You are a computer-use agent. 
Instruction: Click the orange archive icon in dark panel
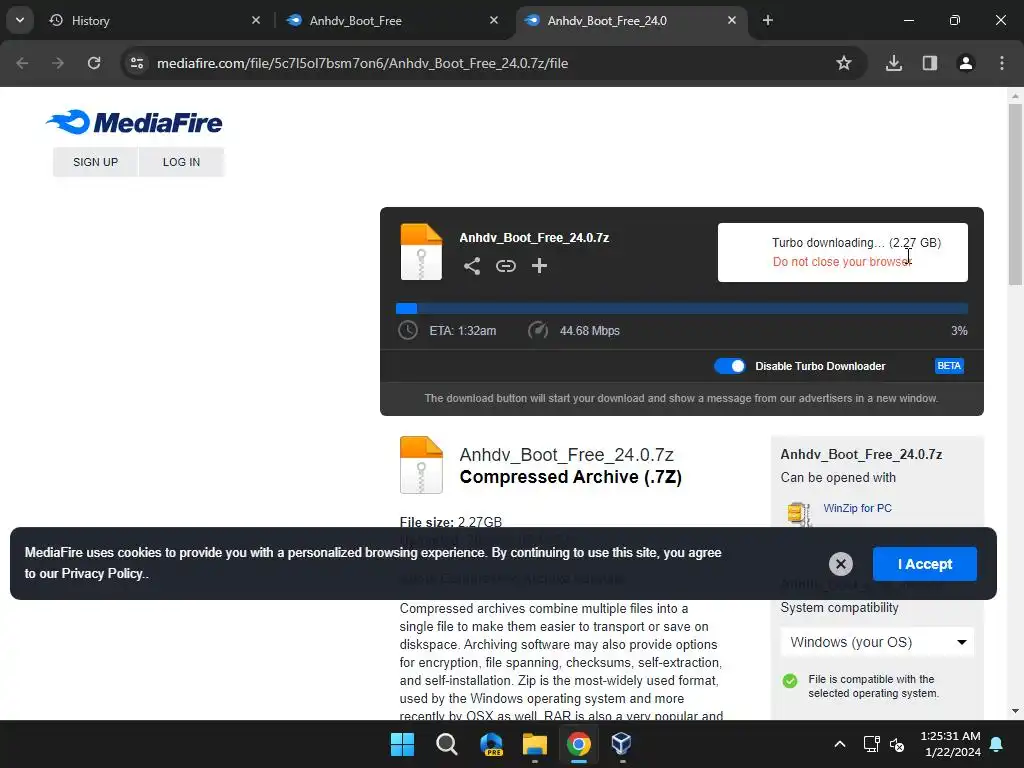point(421,252)
